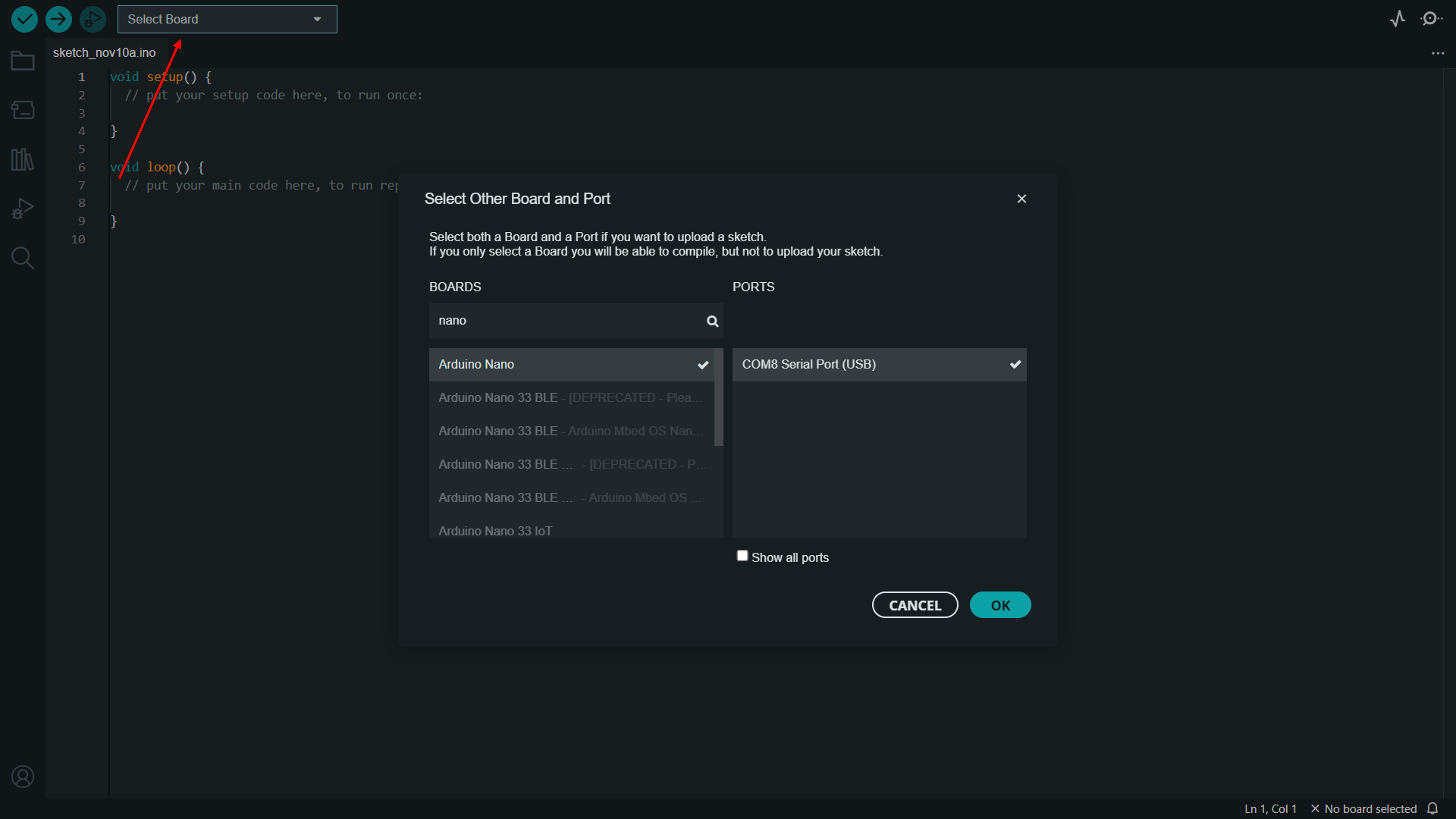Cancel the board selection dialog
Viewport: 1456px width, 819px height.
tap(915, 605)
